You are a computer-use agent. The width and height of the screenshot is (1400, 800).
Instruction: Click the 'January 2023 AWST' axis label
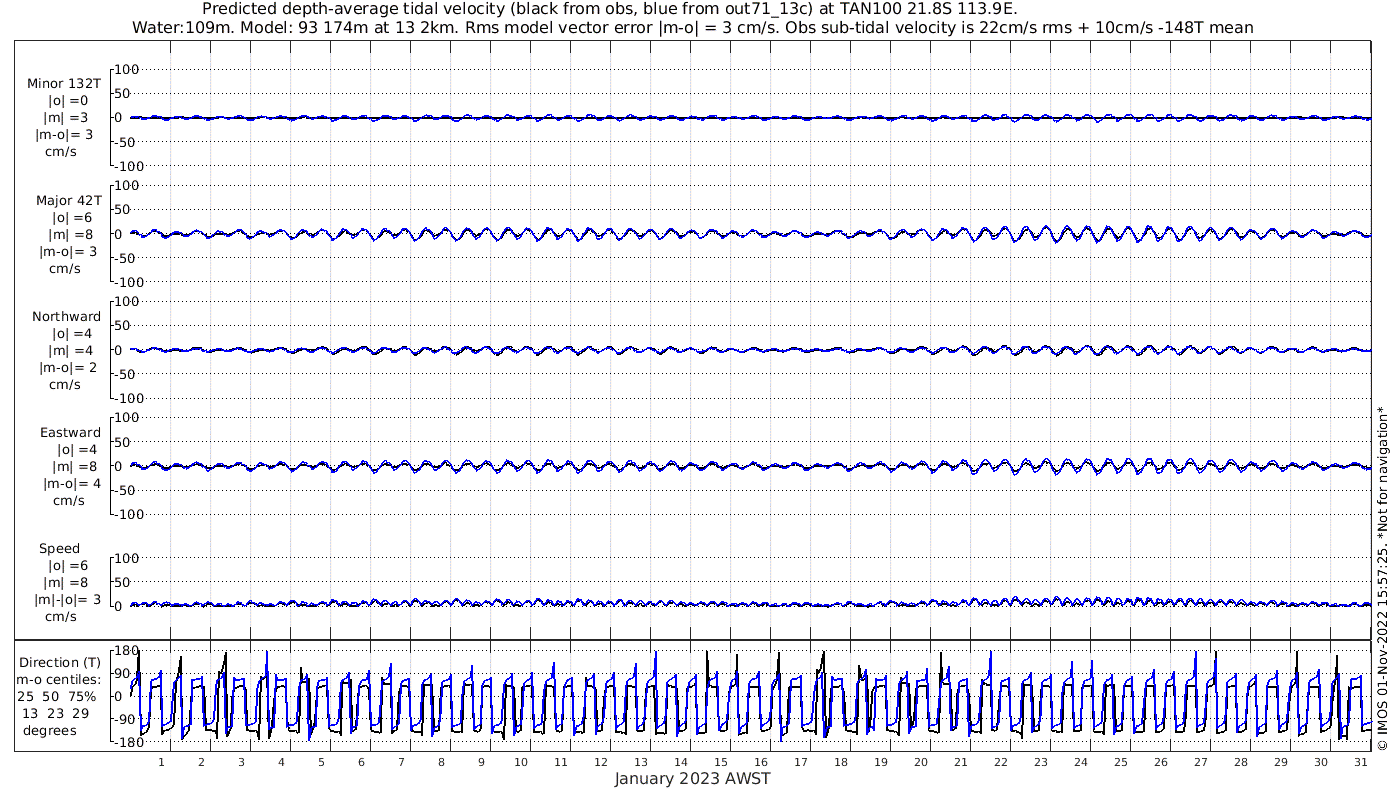tap(692, 779)
